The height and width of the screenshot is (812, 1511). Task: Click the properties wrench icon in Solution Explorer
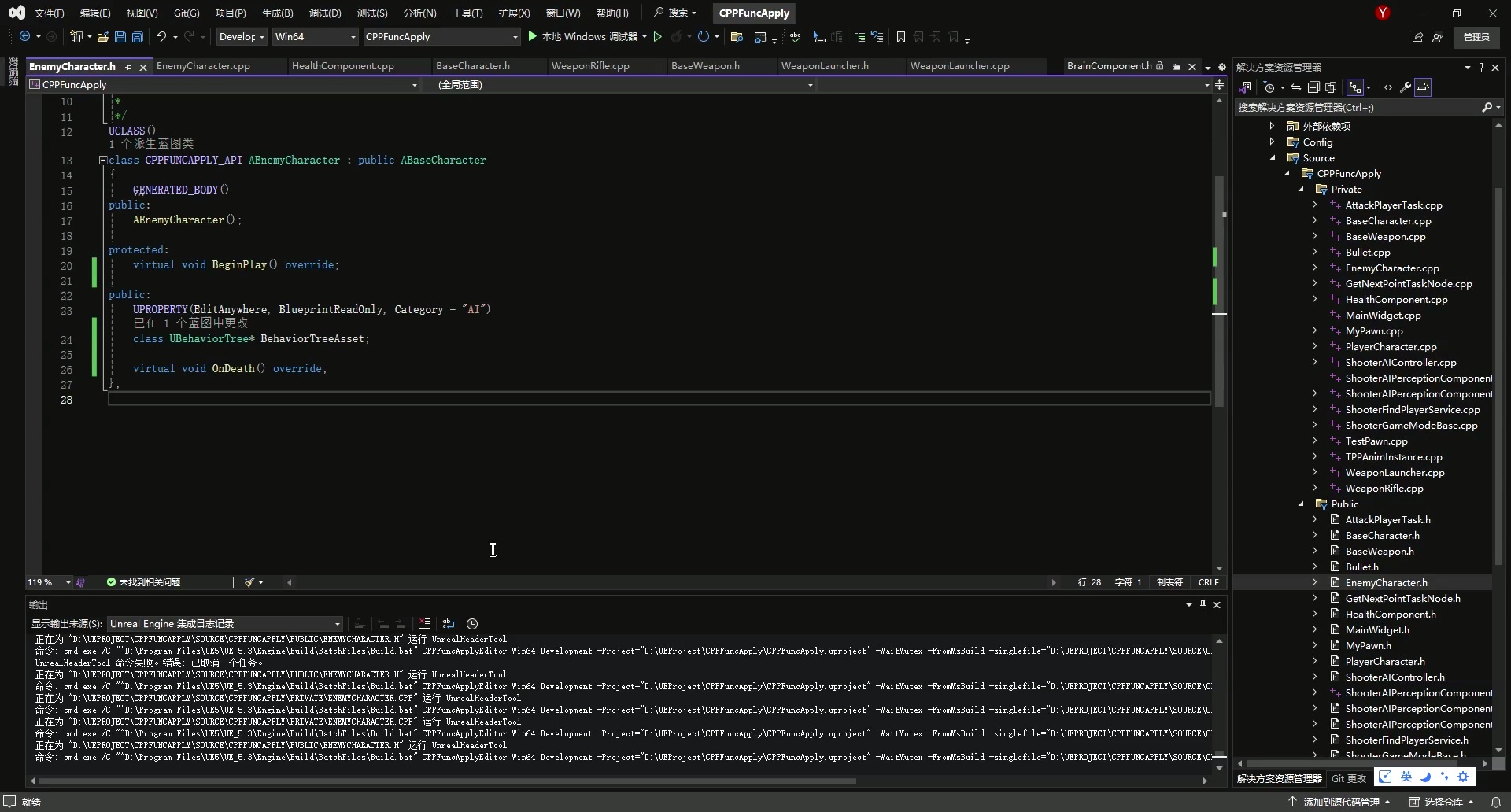(x=1406, y=87)
